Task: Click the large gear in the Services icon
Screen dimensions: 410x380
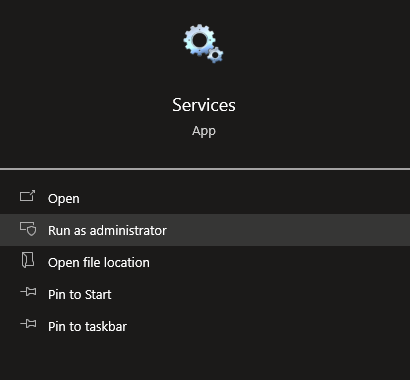Action: click(x=199, y=40)
